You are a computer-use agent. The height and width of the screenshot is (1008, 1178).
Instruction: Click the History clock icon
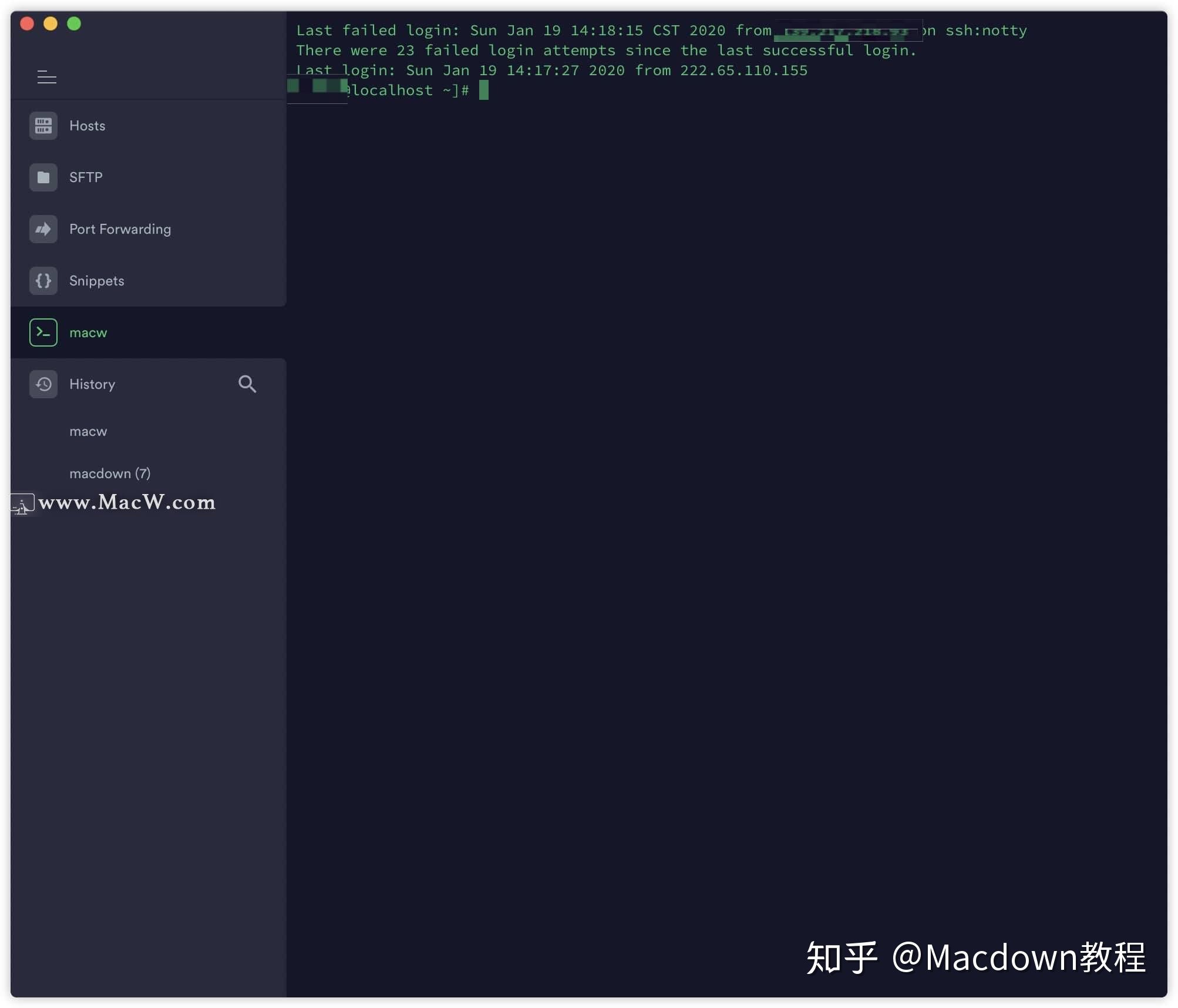click(43, 384)
